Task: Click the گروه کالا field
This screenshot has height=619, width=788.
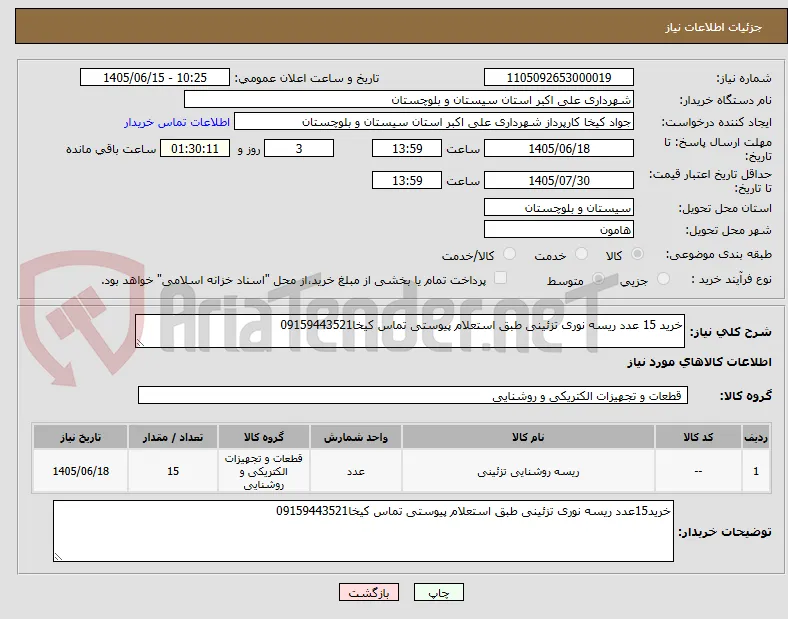Action: click(x=413, y=395)
